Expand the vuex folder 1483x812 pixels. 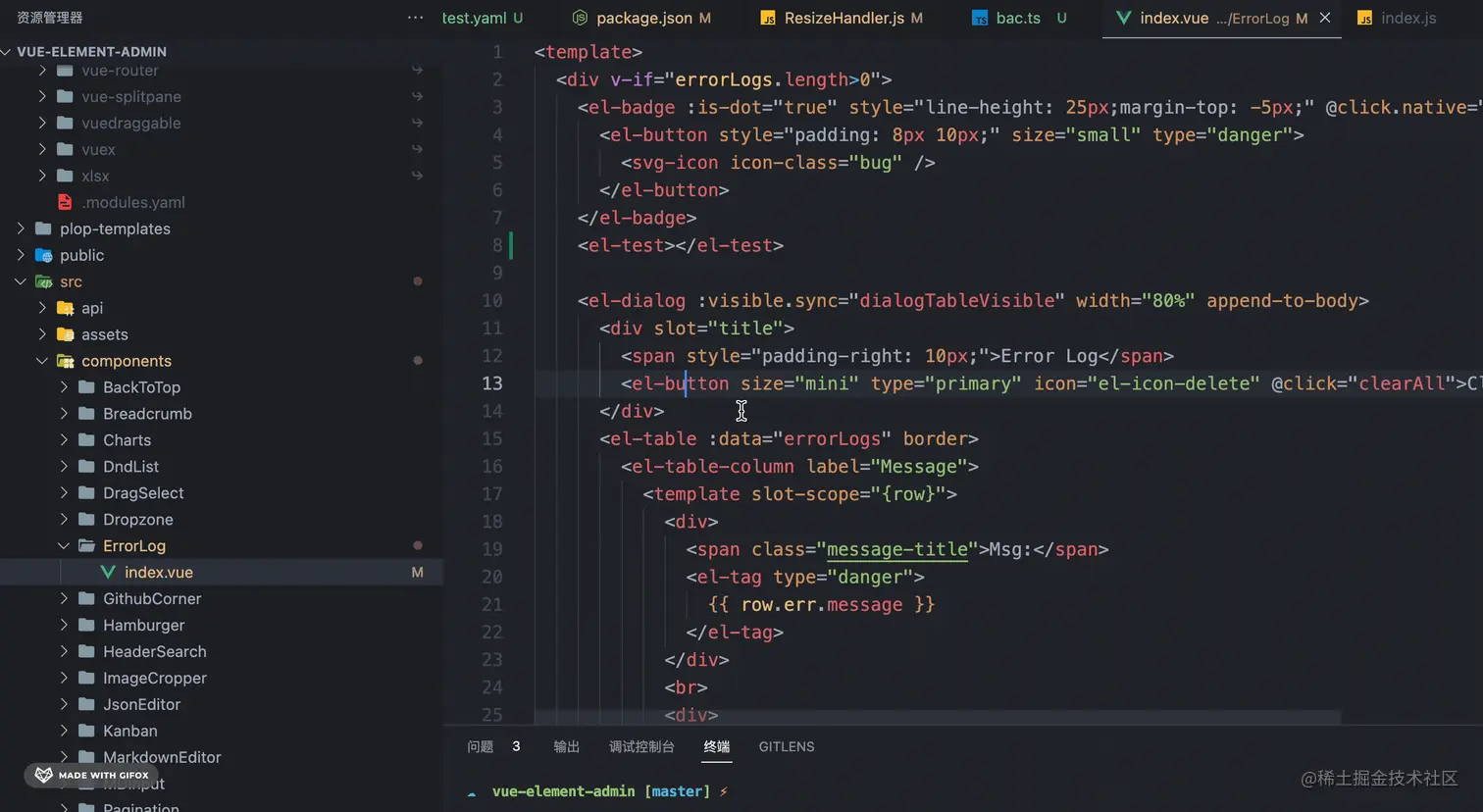coord(42,149)
